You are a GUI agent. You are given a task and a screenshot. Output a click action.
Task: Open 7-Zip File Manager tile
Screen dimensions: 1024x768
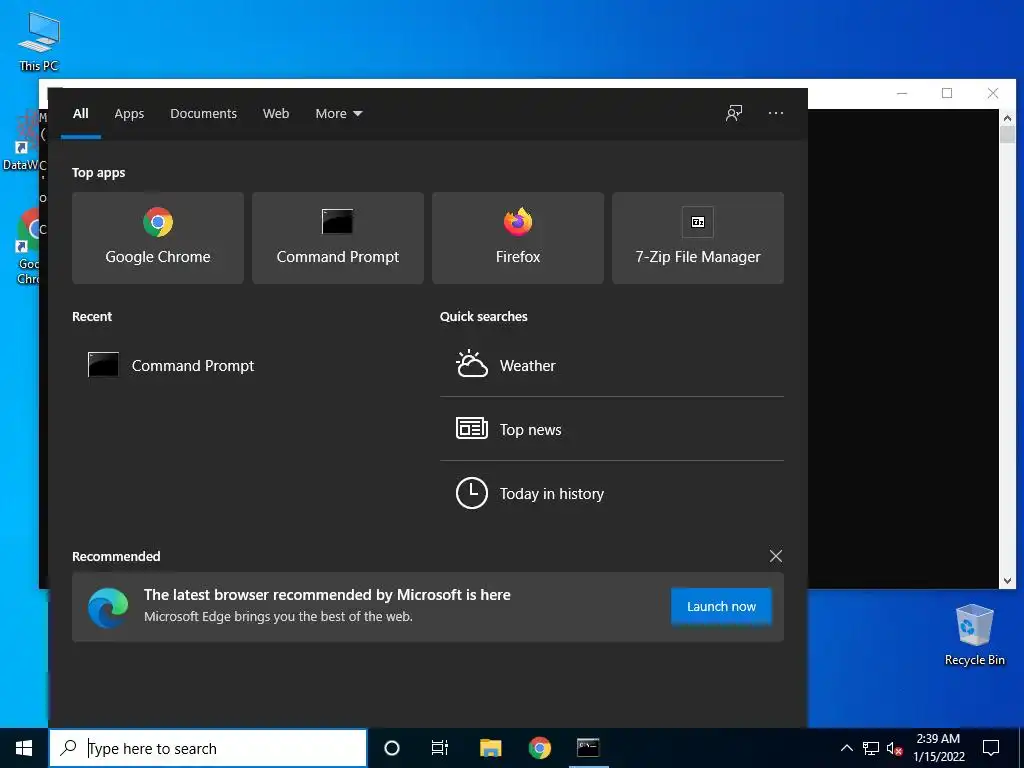697,238
